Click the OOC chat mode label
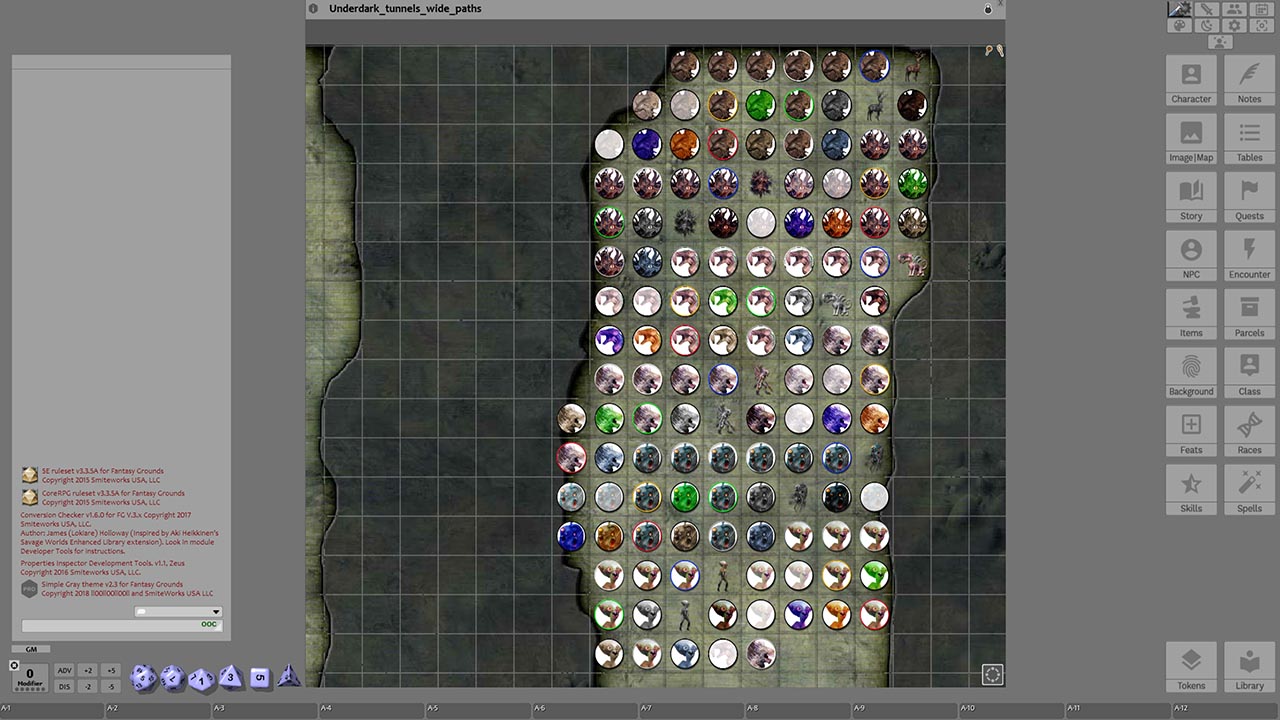 point(209,624)
